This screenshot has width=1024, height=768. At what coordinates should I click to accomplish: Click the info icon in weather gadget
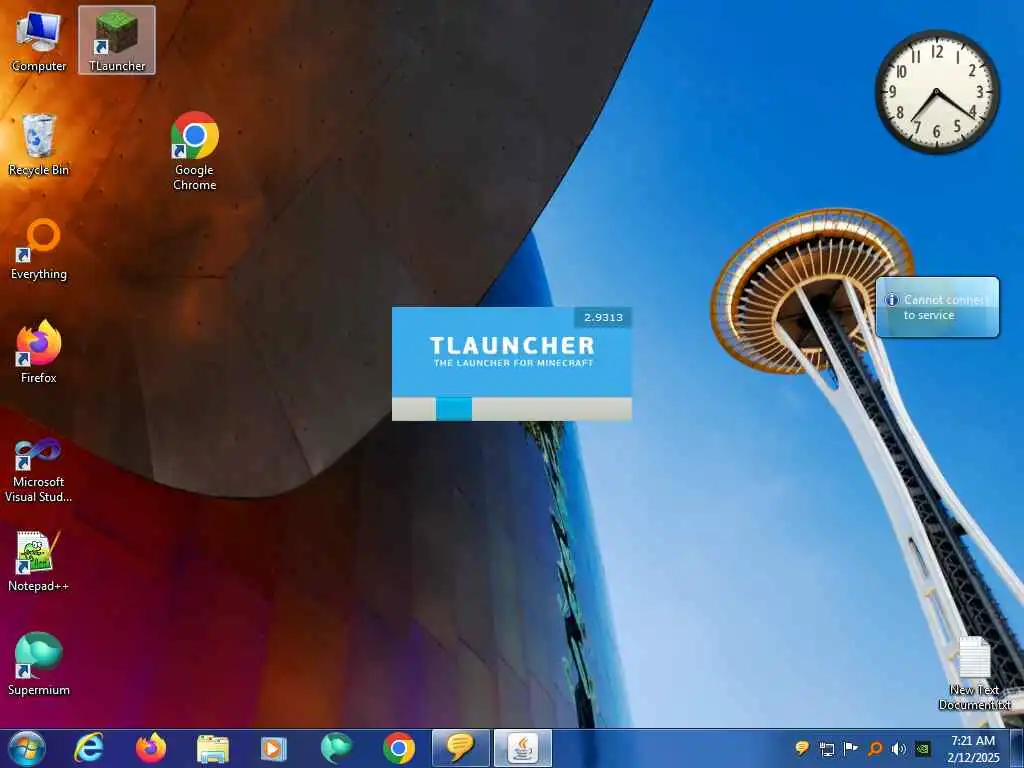tap(891, 300)
